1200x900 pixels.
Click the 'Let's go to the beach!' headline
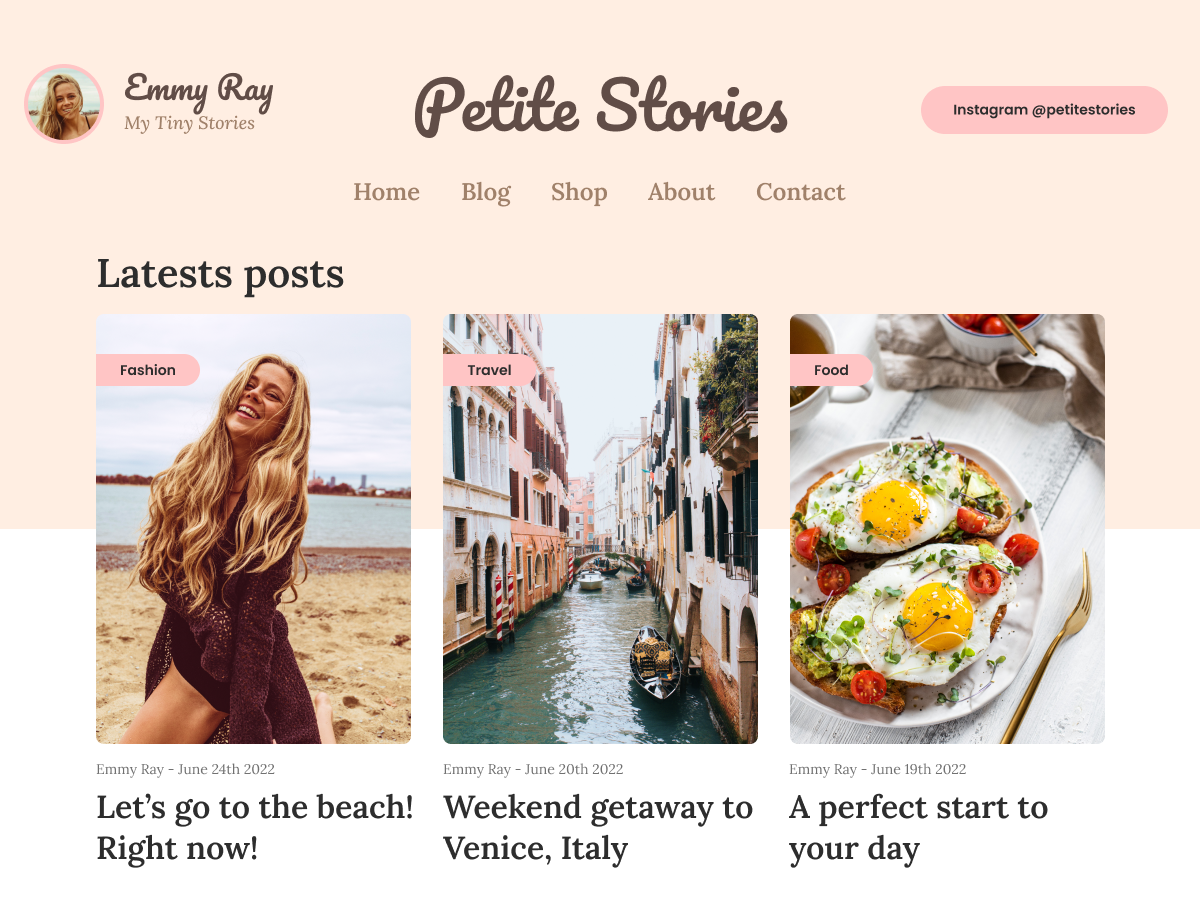[253, 827]
